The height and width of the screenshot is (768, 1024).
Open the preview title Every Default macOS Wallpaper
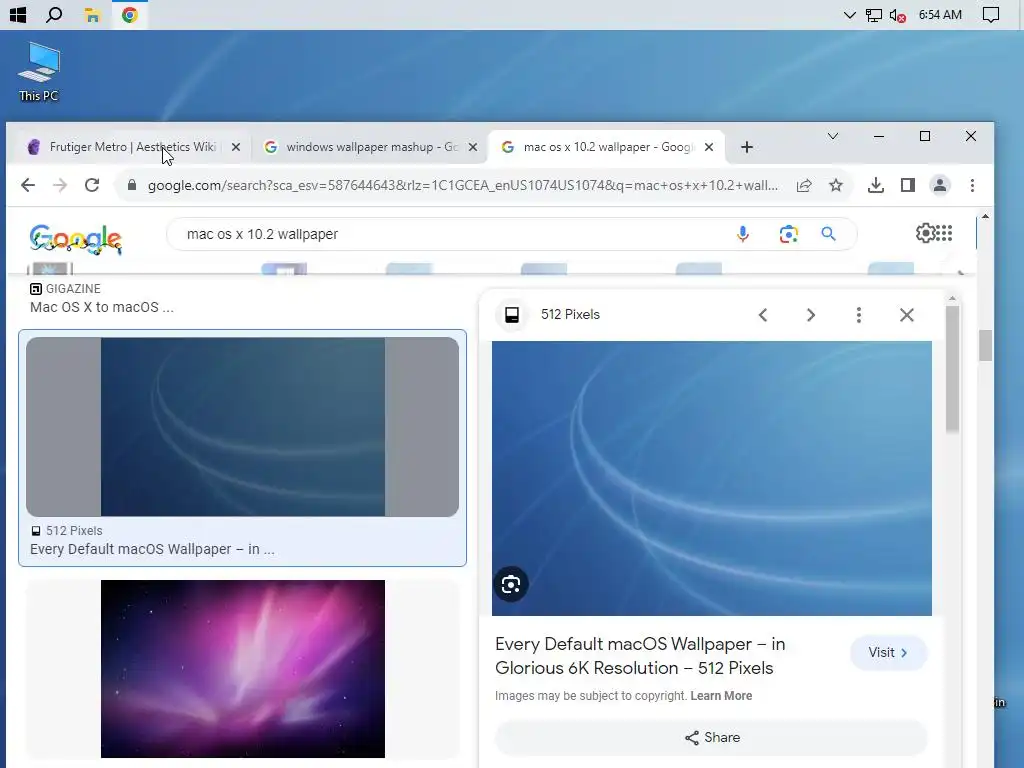[640, 656]
